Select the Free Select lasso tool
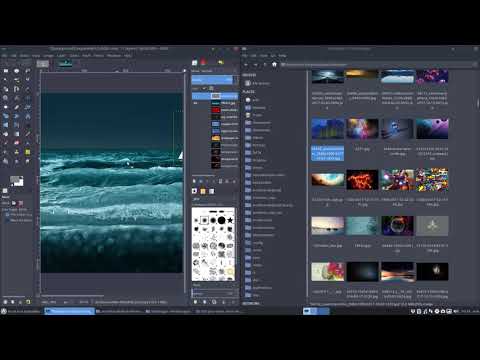This screenshot has width=480, height=360. pyautogui.click(x=27, y=71)
